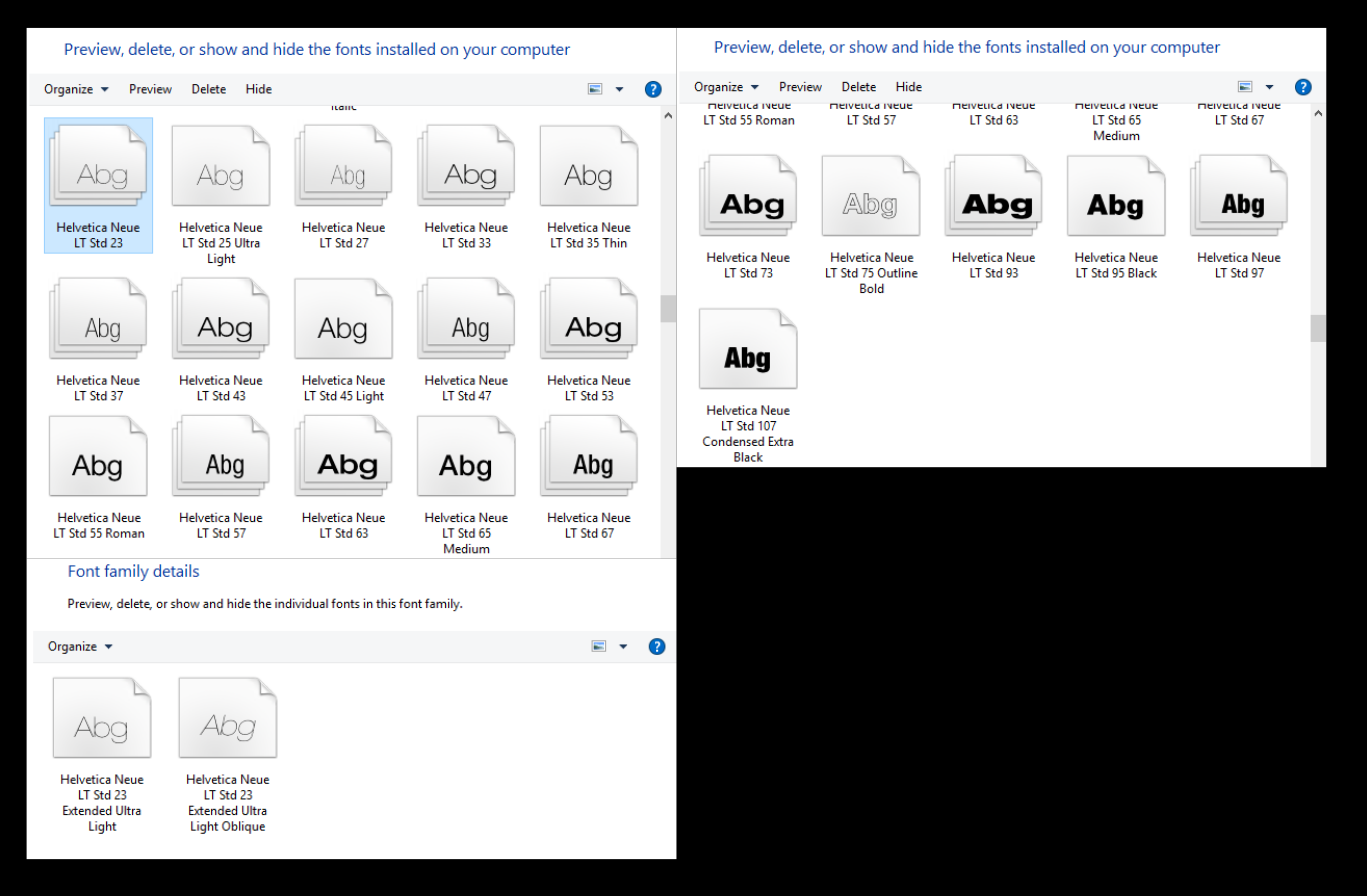1367x896 pixels.
Task: Open help in the right fonts window
Action: coord(1303,87)
